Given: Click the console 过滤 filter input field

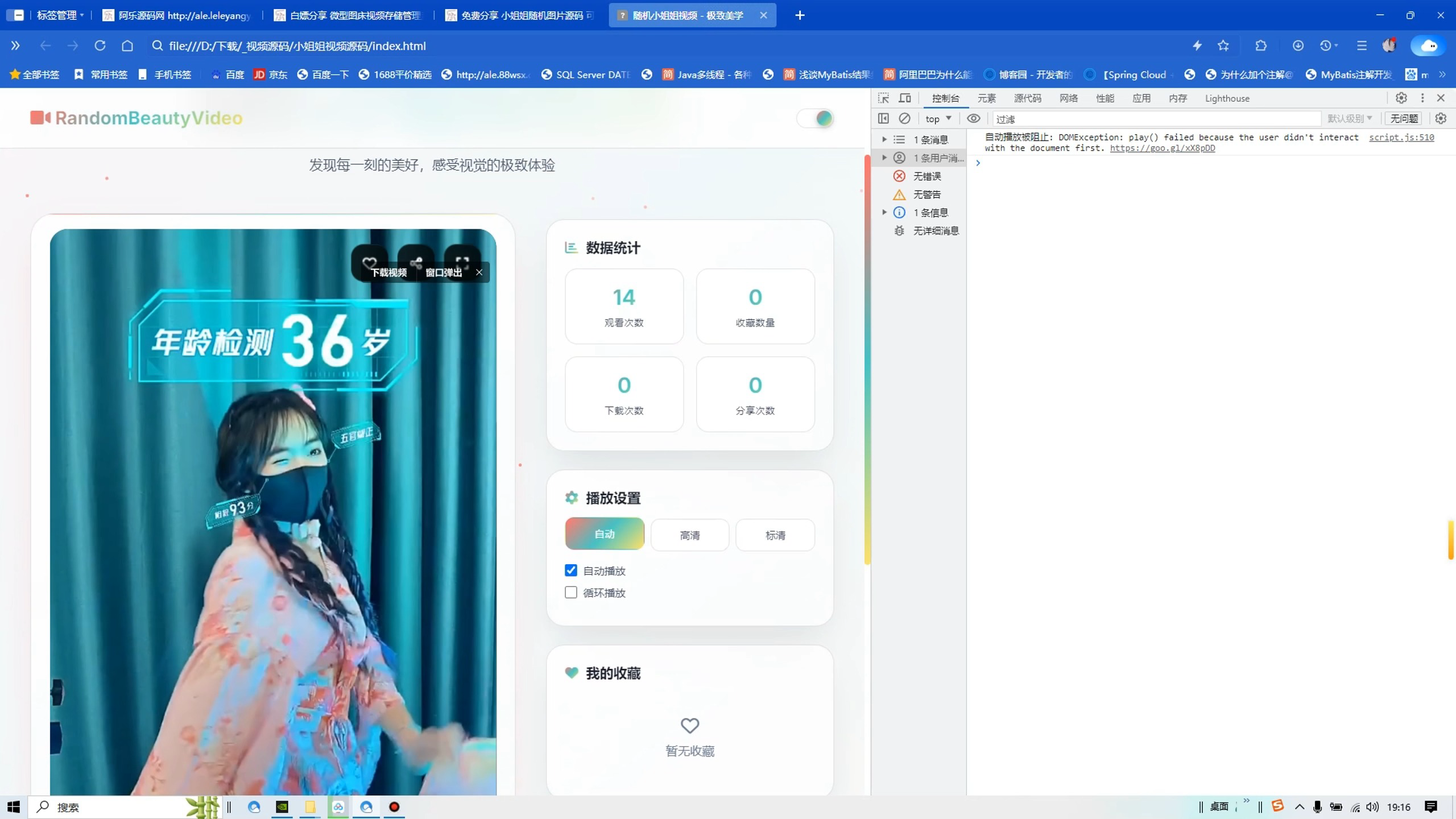Looking at the screenshot, I should tap(1155, 119).
